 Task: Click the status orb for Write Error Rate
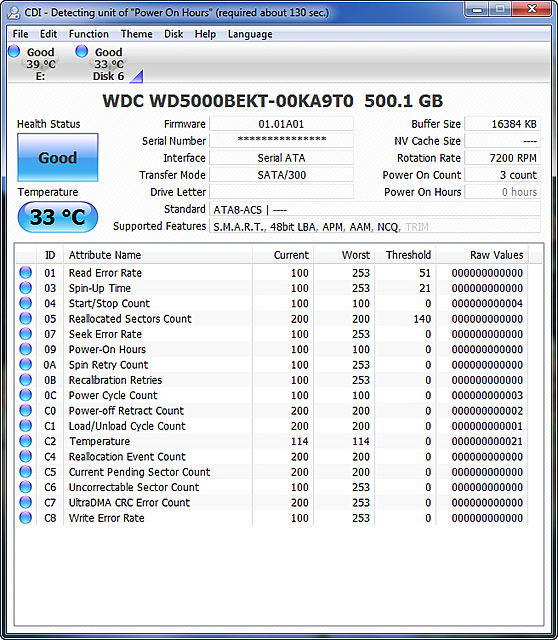point(25,518)
